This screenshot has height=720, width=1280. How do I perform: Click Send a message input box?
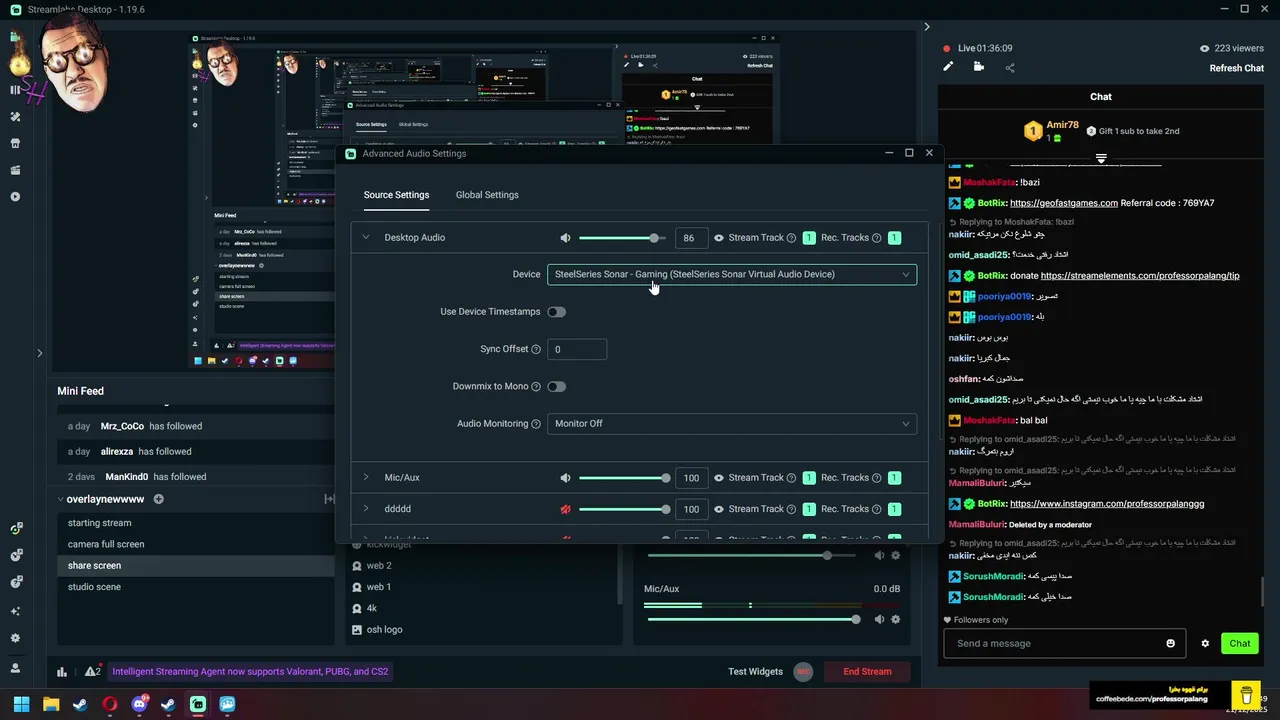coord(1064,643)
